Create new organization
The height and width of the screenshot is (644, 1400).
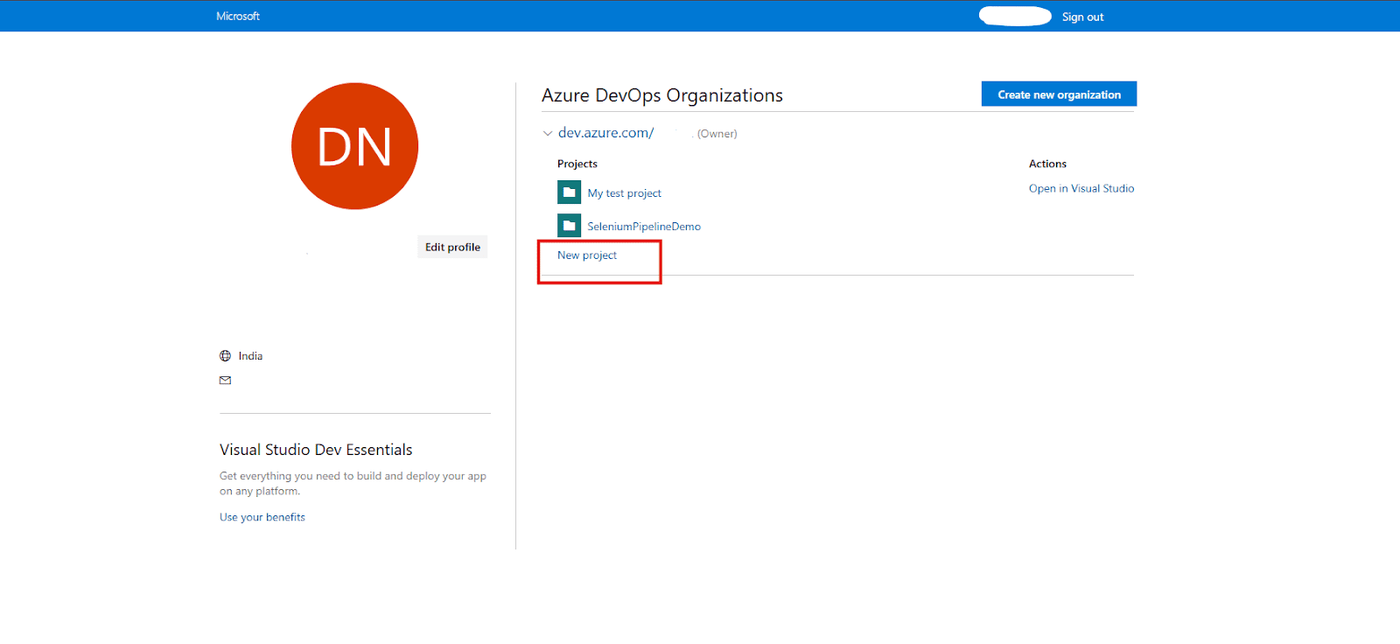click(1059, 94)
